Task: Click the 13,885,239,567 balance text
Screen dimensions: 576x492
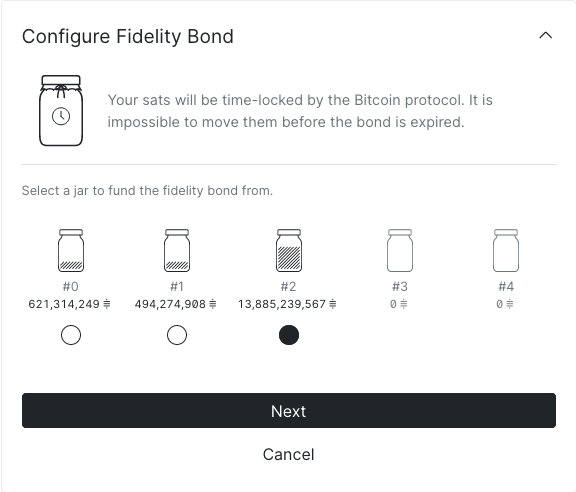Action: tap(282, 304)
